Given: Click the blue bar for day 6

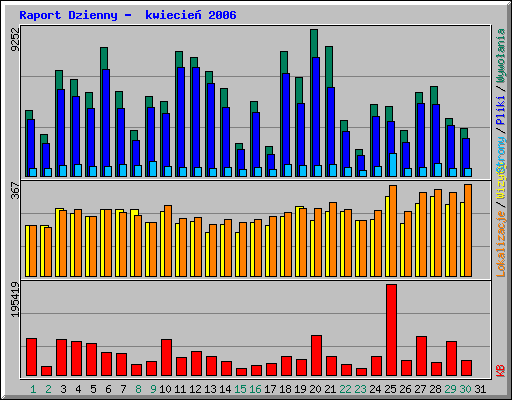Looking at the screenshot, I should coord(106,123).
